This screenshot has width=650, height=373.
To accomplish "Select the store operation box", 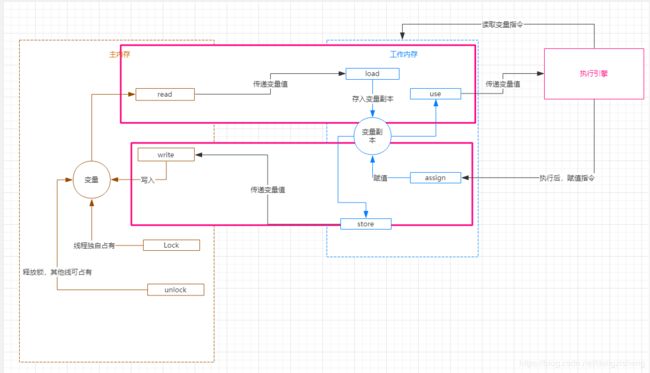I will [x=366, y=224].
